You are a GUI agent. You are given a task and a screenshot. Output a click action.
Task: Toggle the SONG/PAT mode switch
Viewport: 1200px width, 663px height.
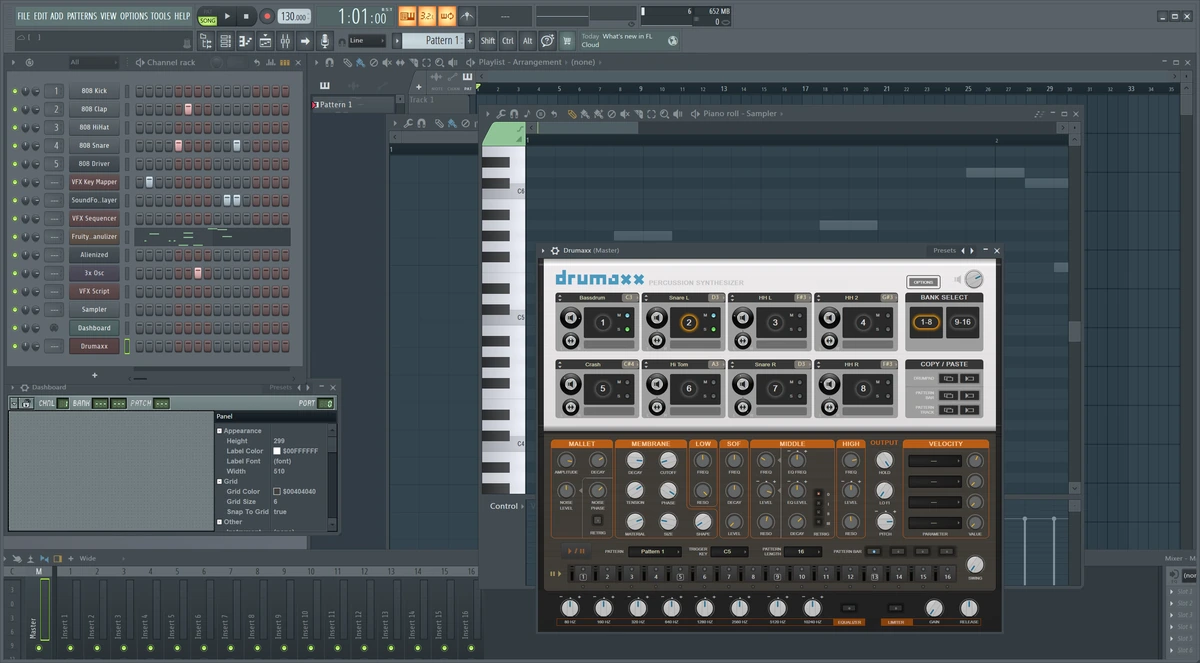coord(207,17)
